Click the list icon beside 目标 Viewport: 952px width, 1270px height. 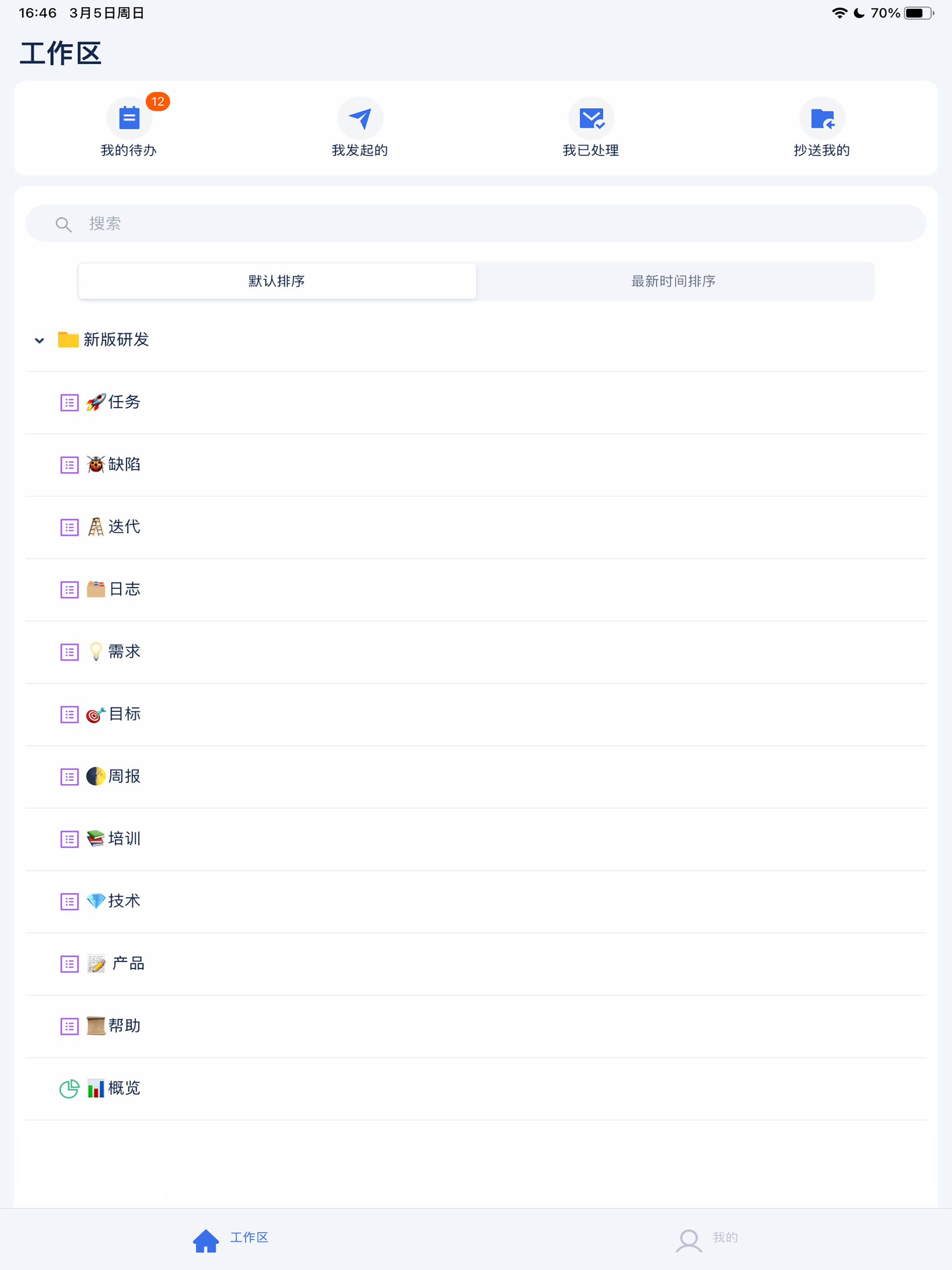[69, 714]
